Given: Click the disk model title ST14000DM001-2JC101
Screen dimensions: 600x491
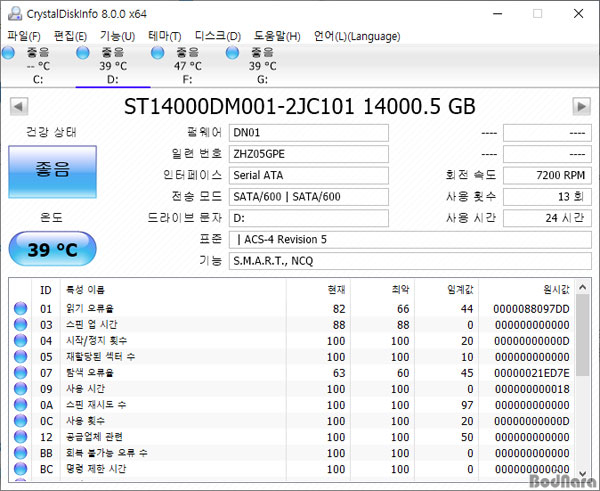Looking at the screenshot, I should tap(239, 106).
